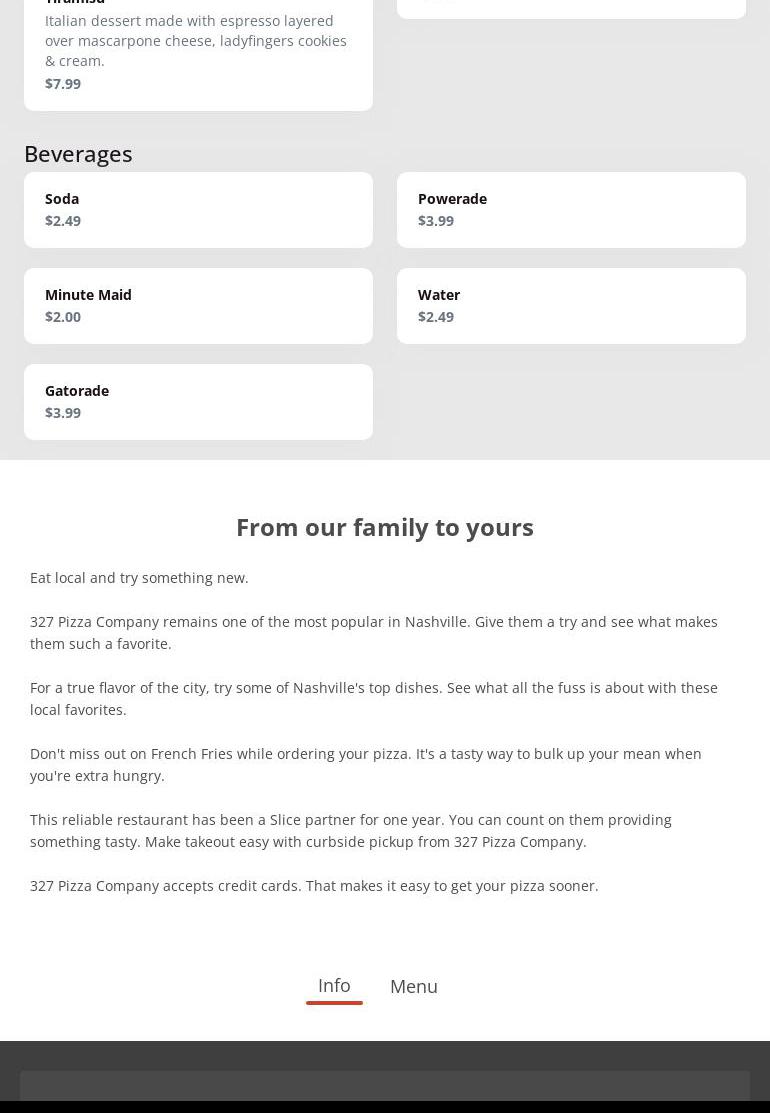Click the Tiramisu $7.99 price
Viewport: 770px width, 1113px height.
63,84
